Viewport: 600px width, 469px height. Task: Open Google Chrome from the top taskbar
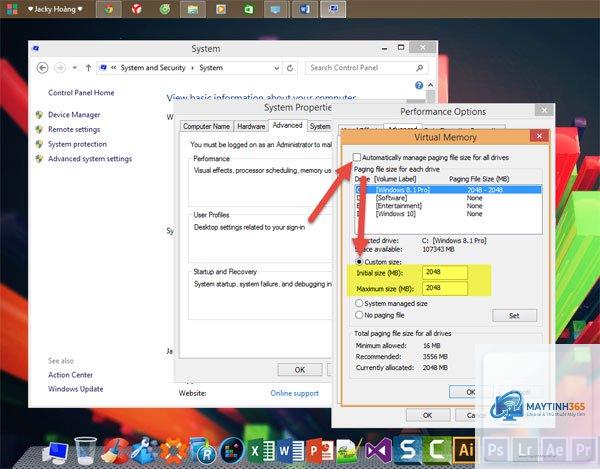[109, 9]
